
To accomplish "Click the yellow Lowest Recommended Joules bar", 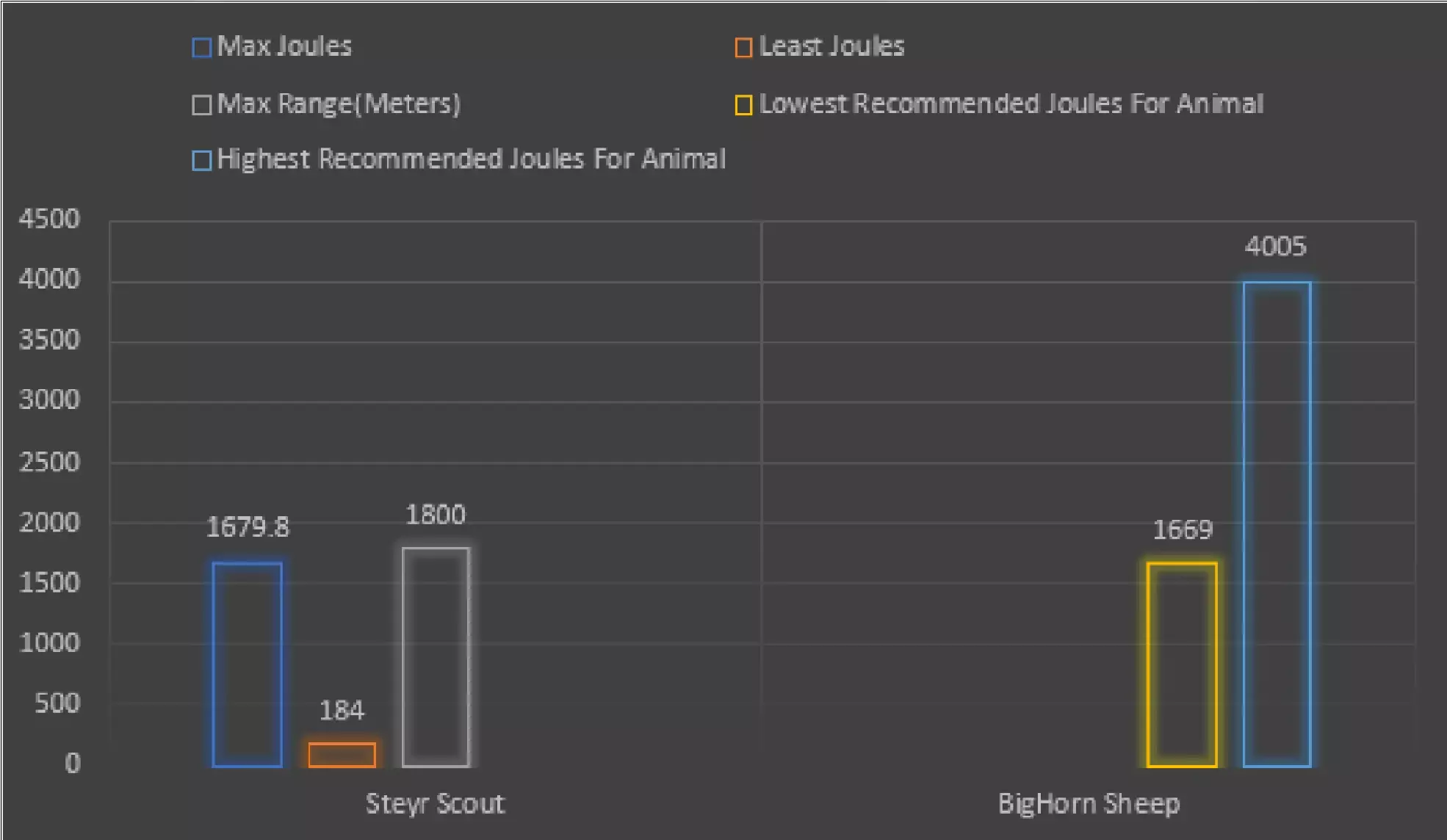I will coord(1181,665).
